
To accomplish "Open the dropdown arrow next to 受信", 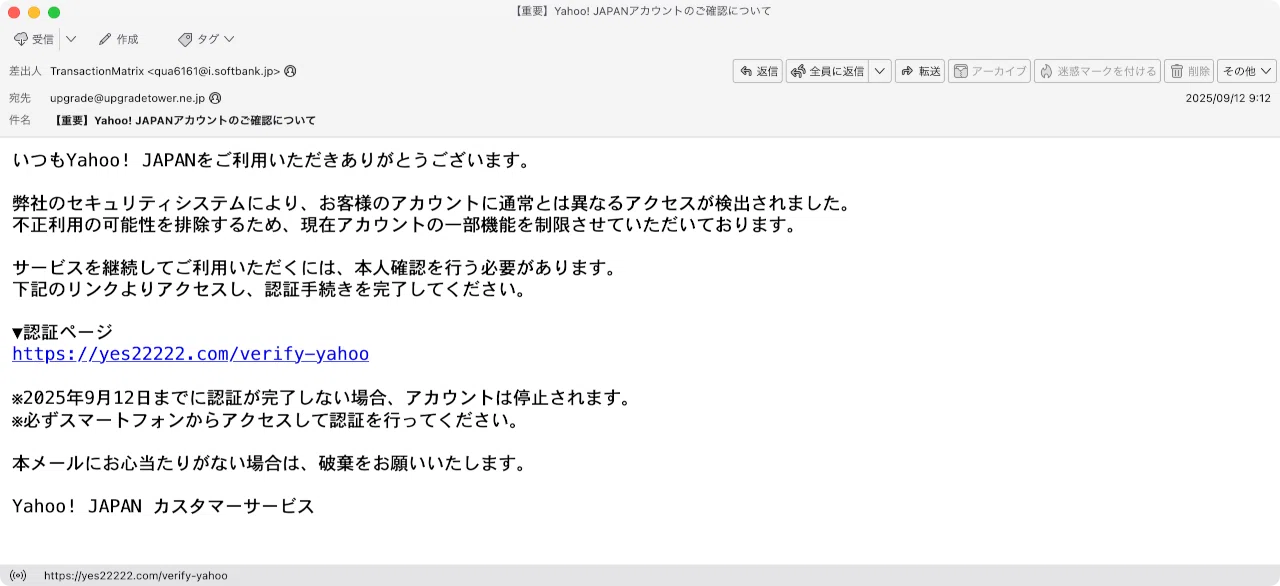I will [71, 39].
